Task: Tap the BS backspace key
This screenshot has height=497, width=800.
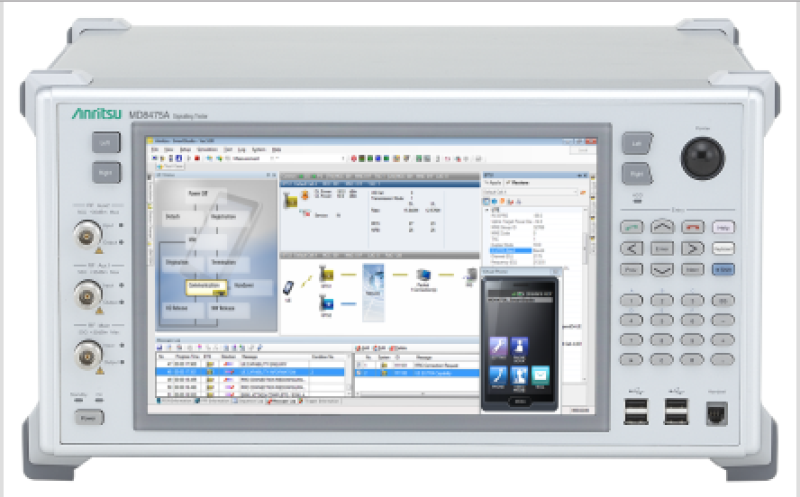Action: click(723, 301)
